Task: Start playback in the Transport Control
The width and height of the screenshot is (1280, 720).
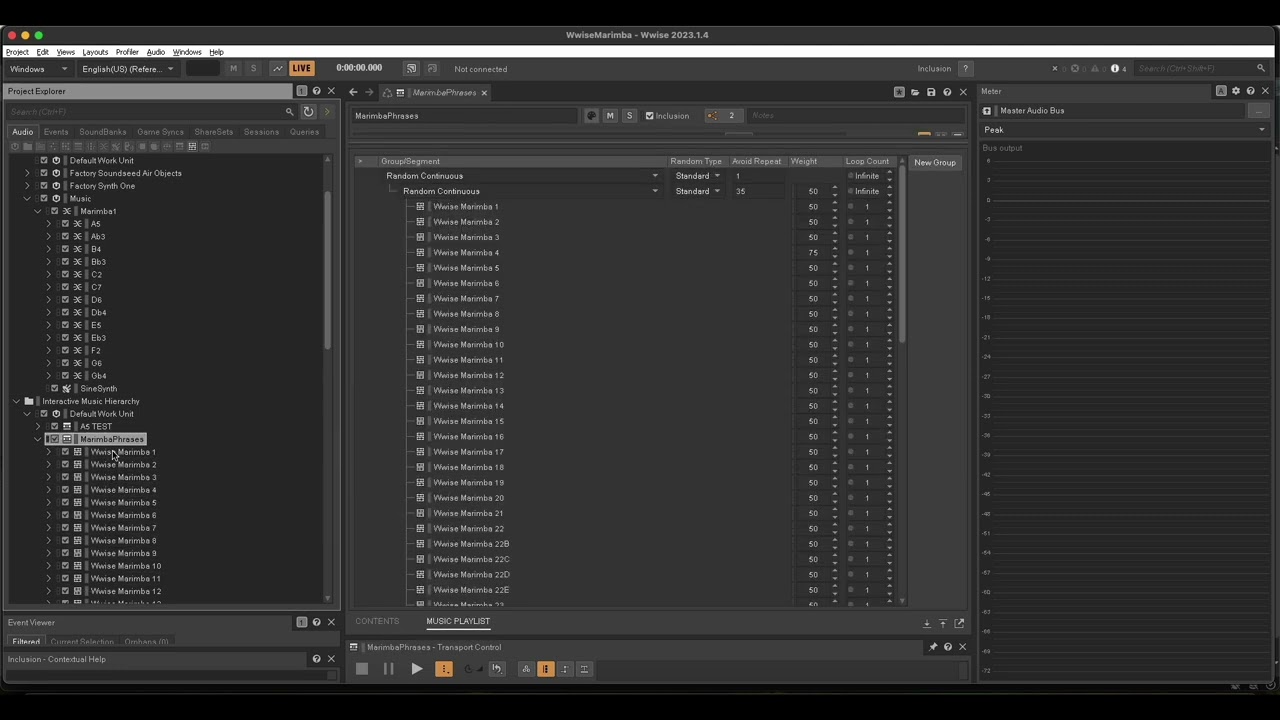Action: tap(416, 669)
